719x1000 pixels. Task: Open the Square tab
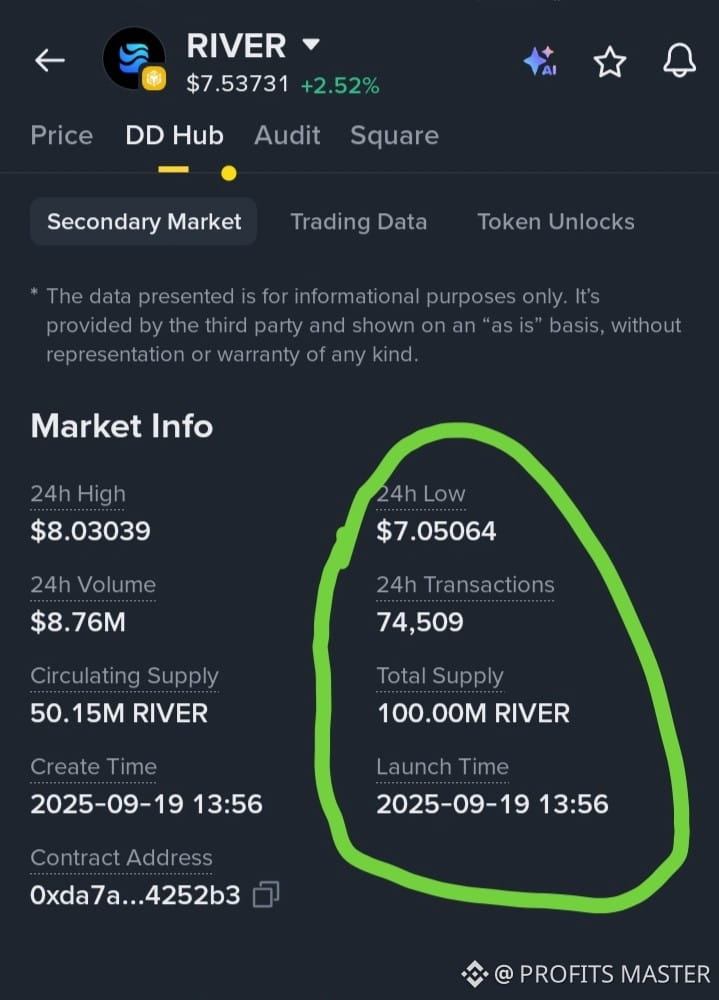394,135
